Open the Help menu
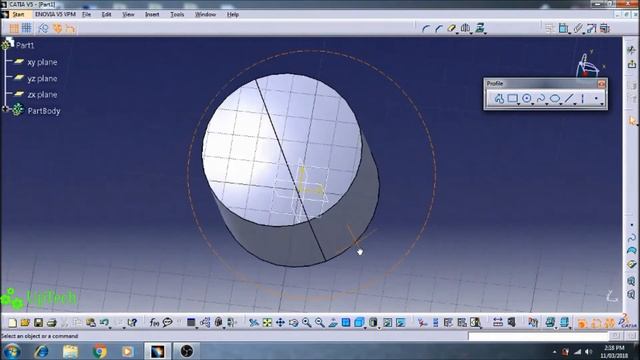 233,14
